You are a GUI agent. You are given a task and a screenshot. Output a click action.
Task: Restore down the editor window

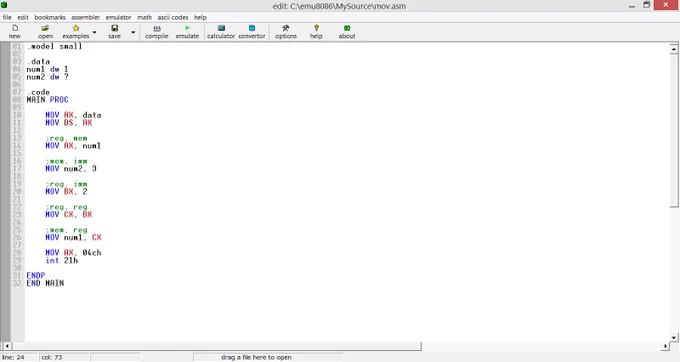click(646, 5)
